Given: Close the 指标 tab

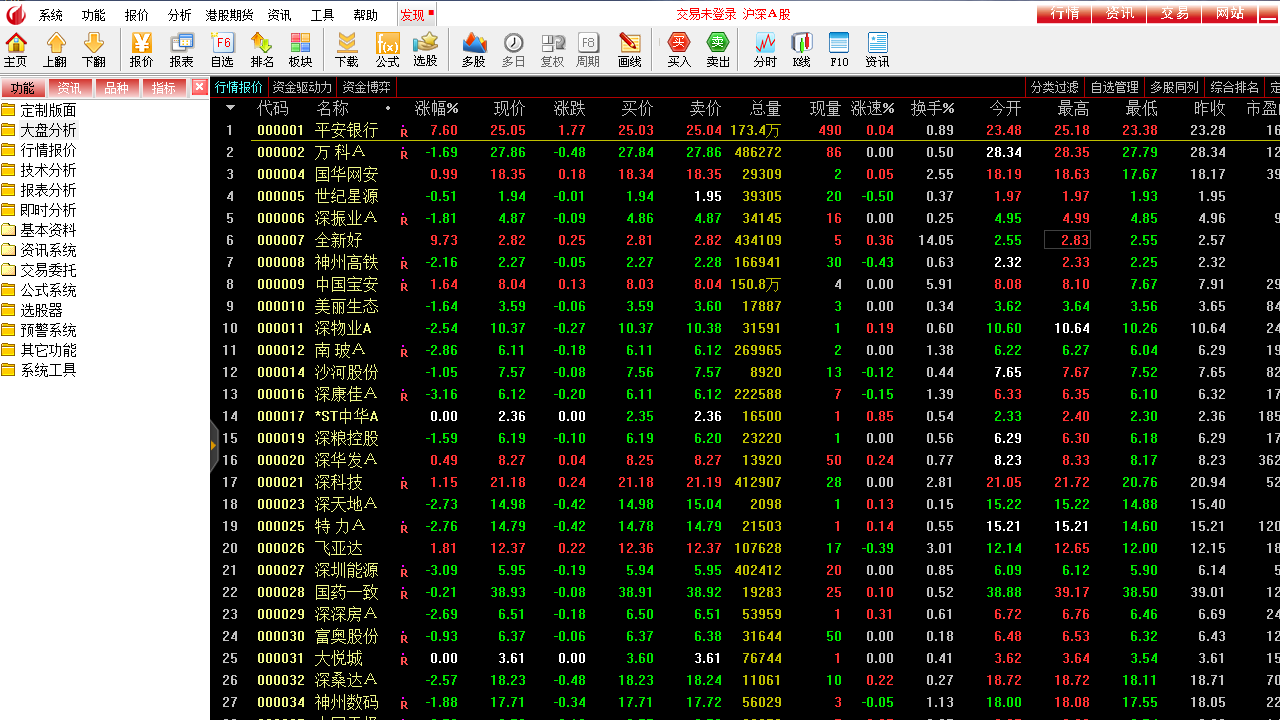Looking at the screenshot, I should coord(199,86).
